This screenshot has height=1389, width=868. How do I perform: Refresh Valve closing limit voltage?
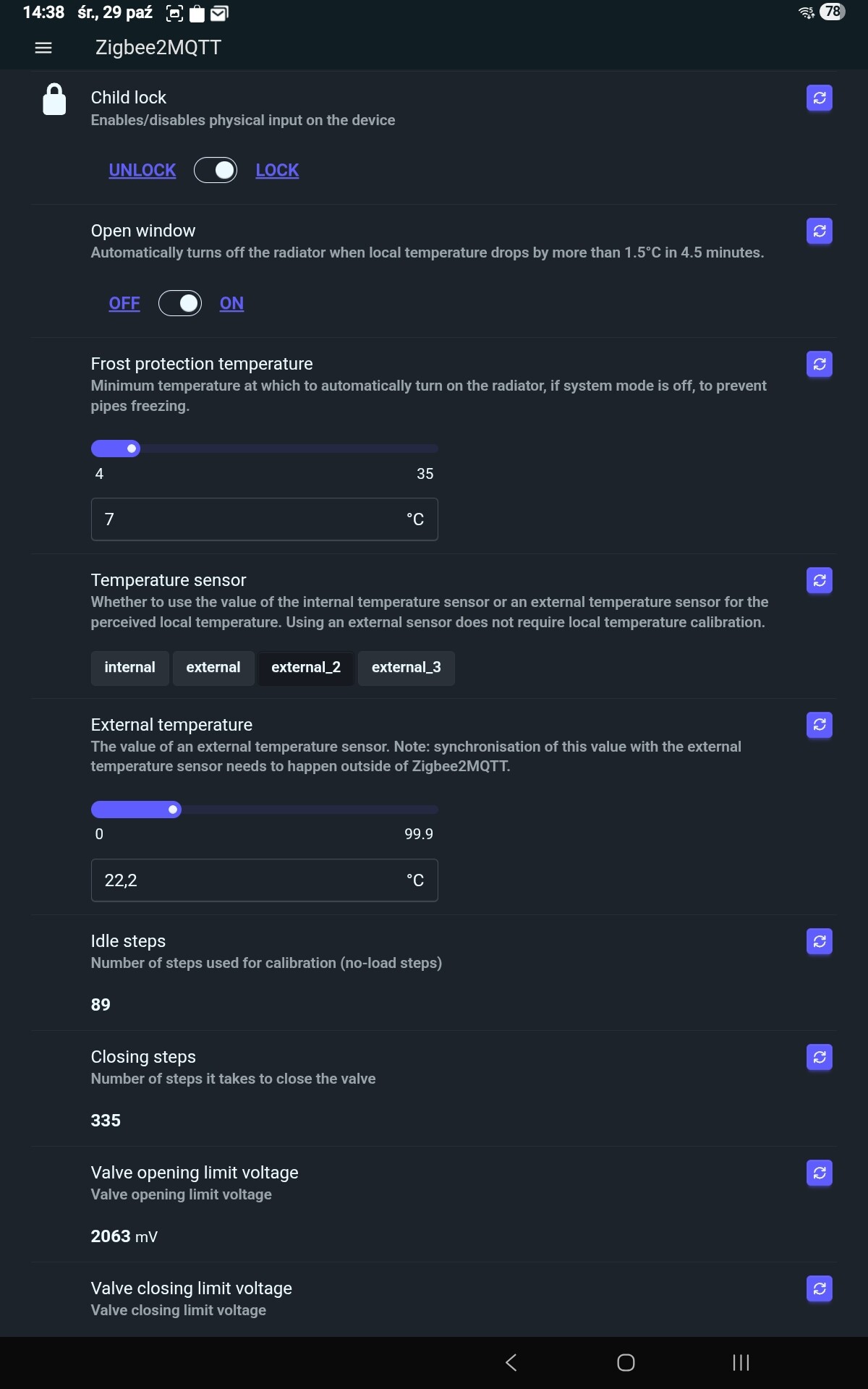[819, 1288]
